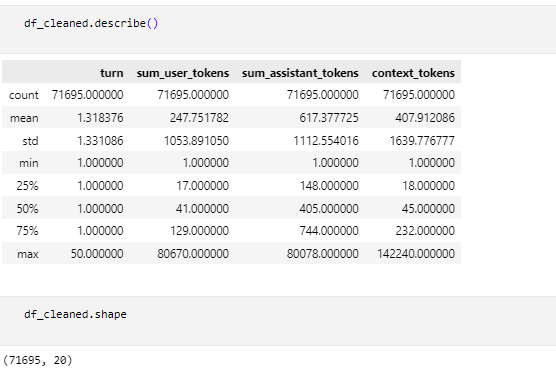The width and height of the screenshot is (556, 391).
Task: Click the mean row label
Action: click(24, 118)
